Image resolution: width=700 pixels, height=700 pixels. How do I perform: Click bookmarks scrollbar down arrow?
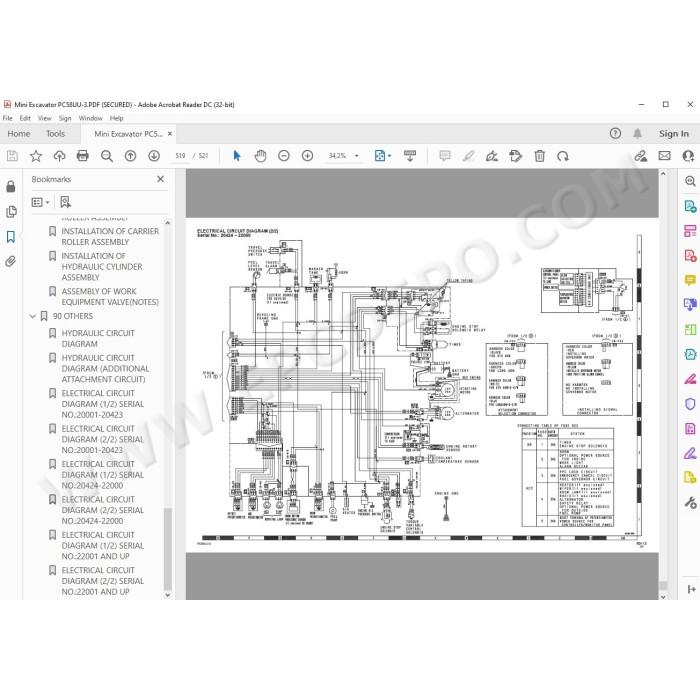point(168,595)
